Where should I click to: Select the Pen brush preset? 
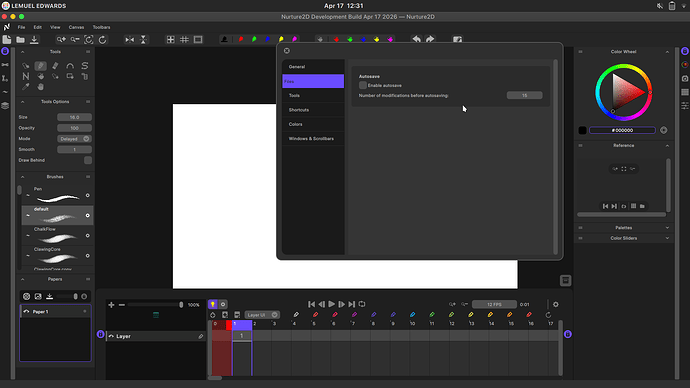coord(57,195)
